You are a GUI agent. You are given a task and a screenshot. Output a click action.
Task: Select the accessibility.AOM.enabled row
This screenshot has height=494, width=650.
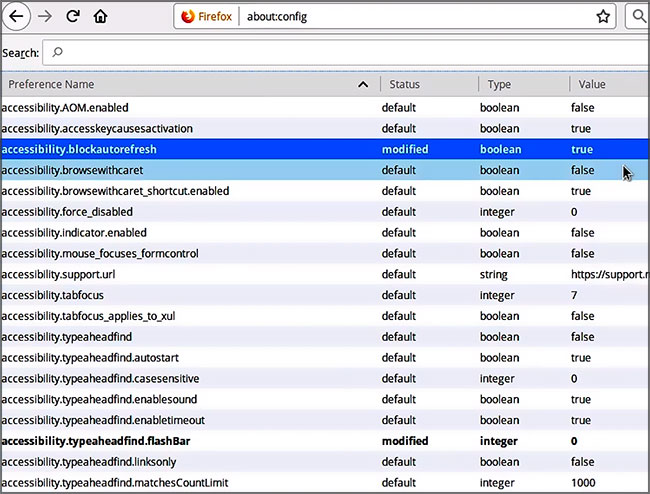pos(325,108)
